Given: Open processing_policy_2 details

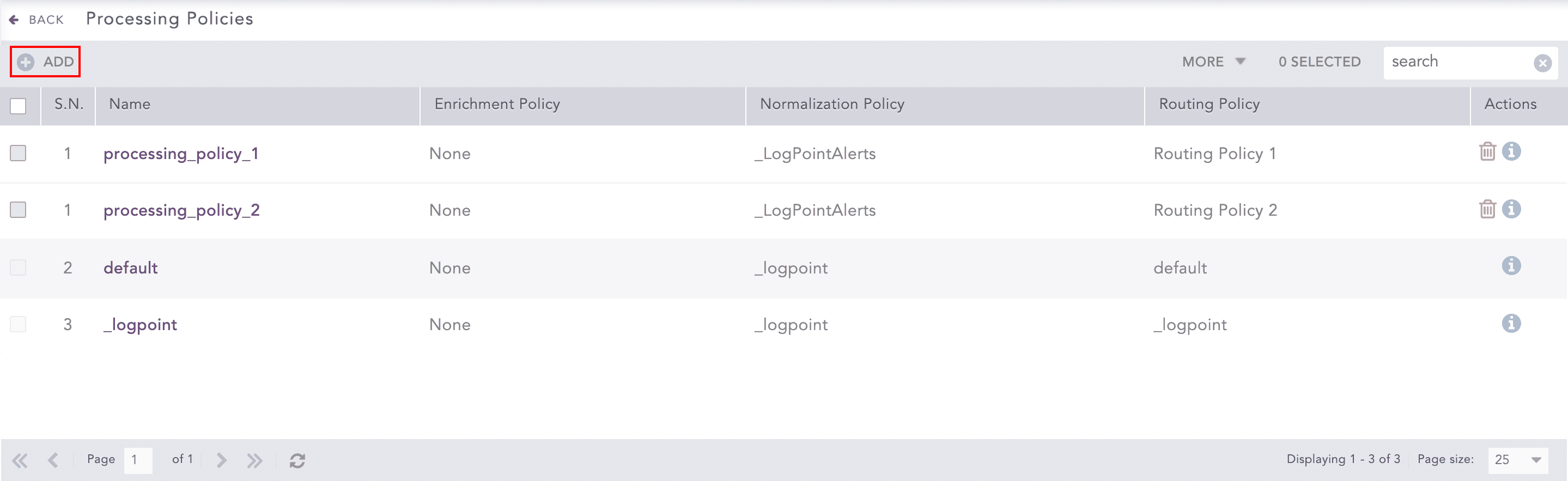Looking at the screenshot, I should click(x=181, y=210).
